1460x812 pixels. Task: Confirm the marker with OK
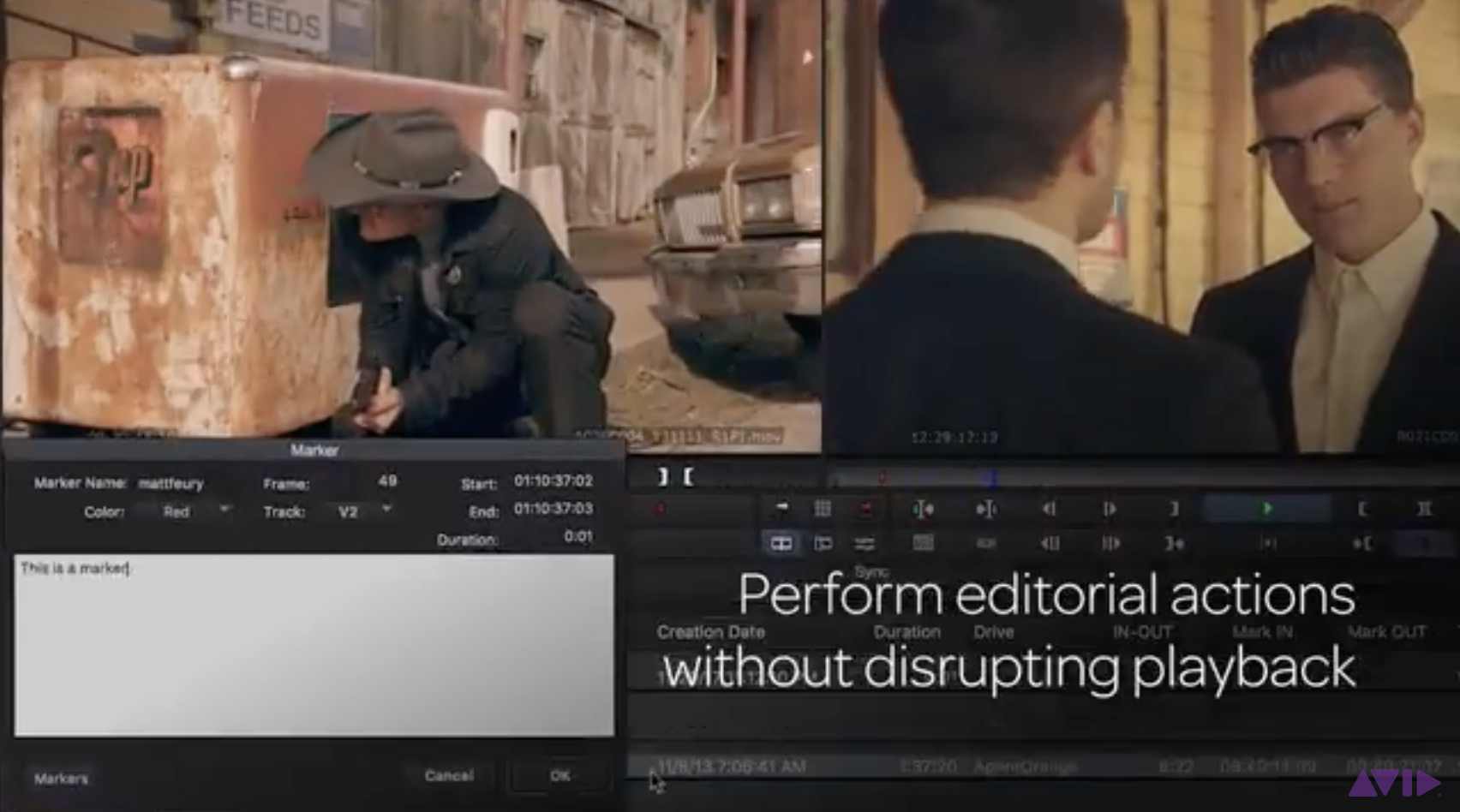(560, 776)
